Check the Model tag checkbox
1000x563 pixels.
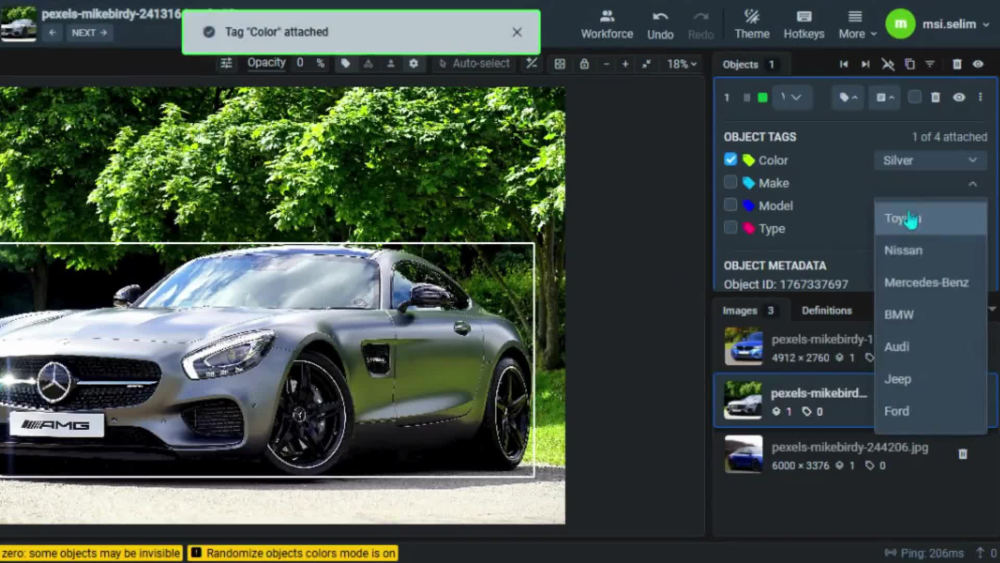(730, 205)
